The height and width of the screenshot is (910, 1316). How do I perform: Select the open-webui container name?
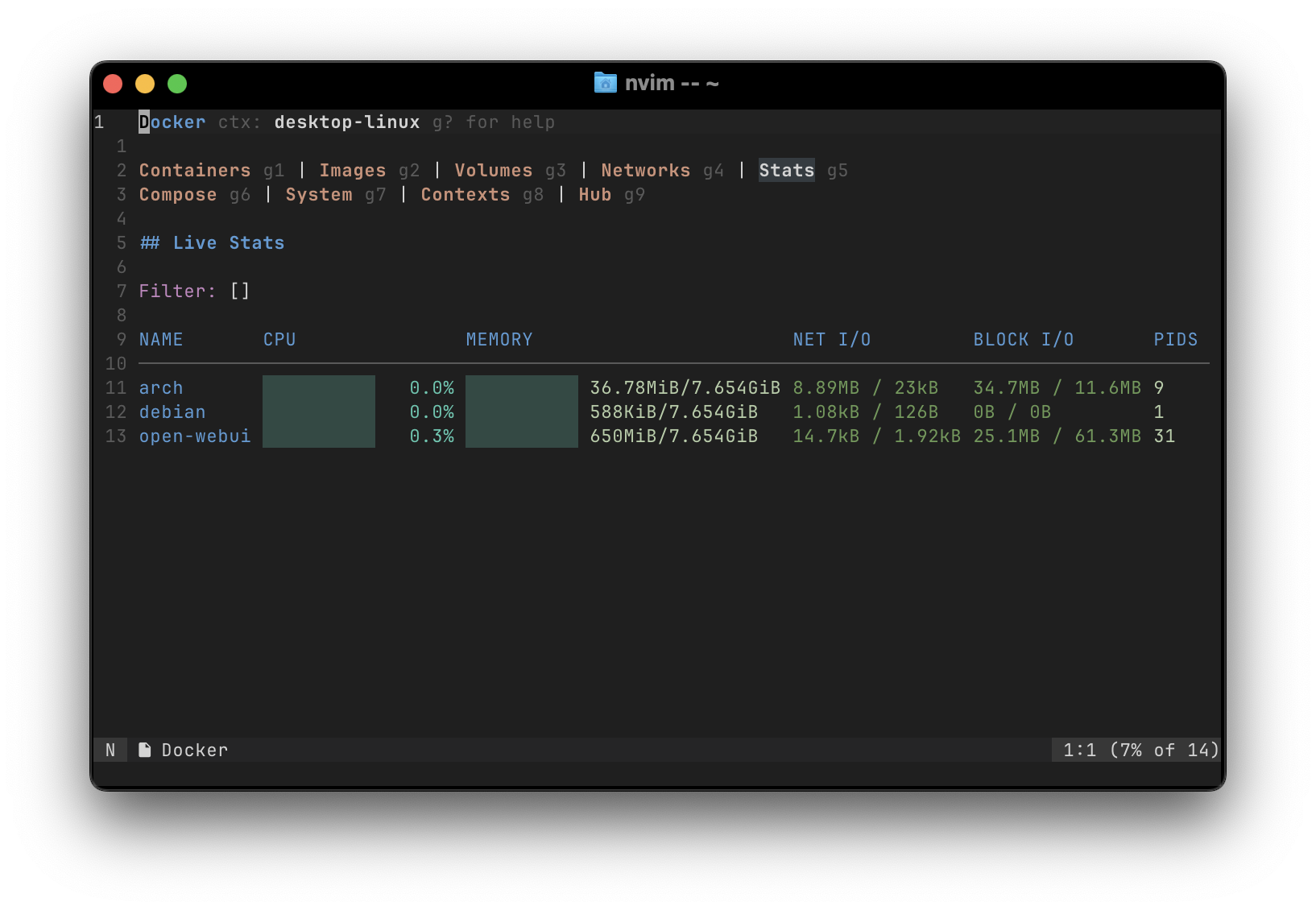pyautogui.click(x=195, y=436)
